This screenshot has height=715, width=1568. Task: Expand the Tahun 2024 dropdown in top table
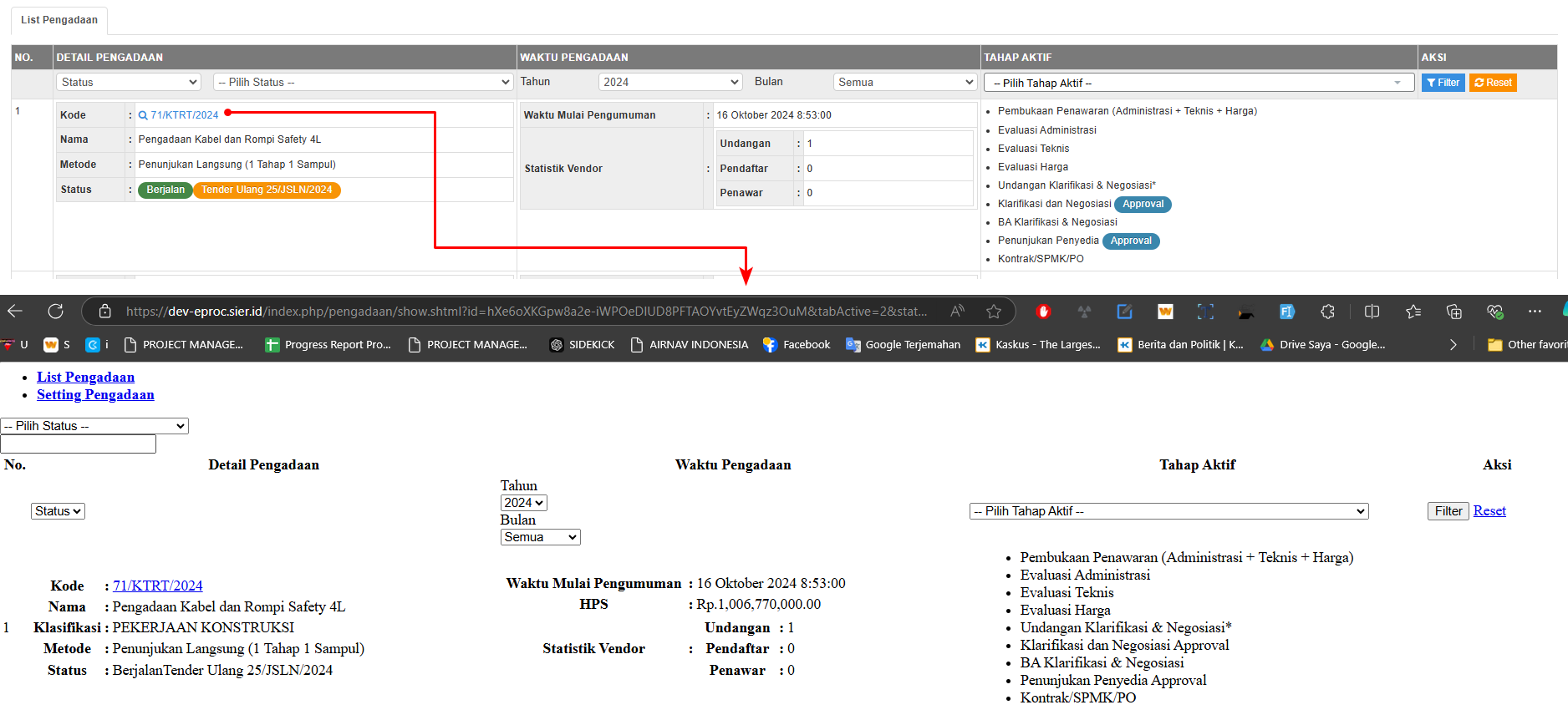(670, 82)
